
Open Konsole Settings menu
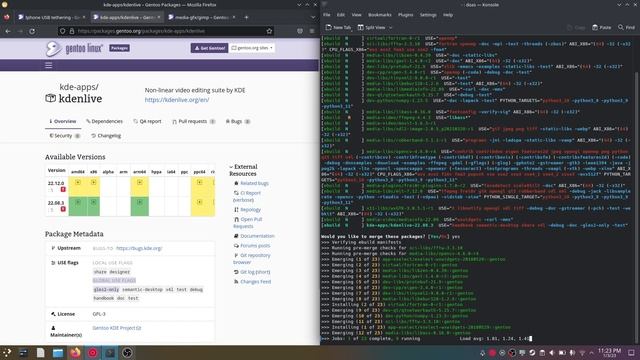428,15
